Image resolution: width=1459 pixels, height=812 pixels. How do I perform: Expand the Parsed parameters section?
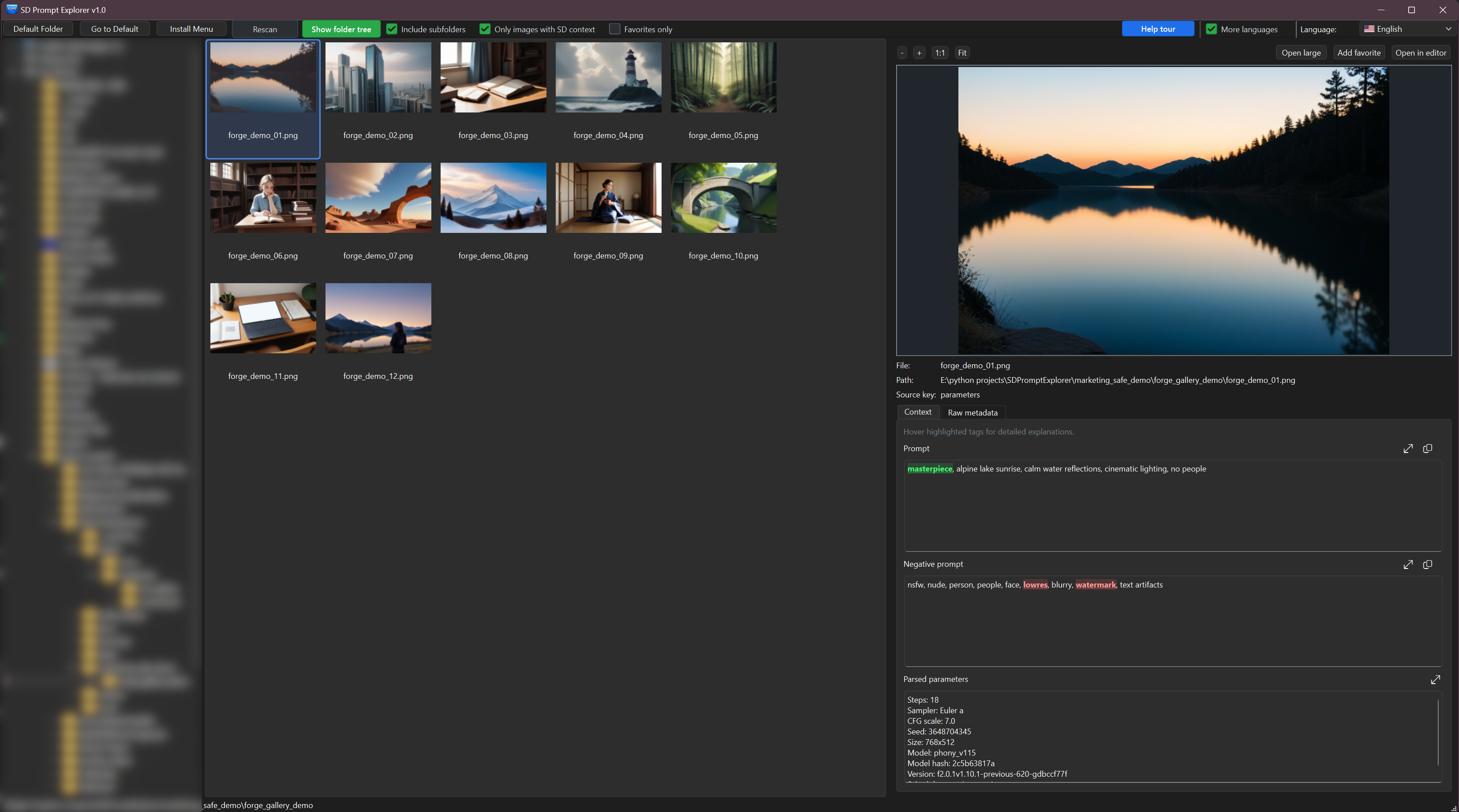coord(1435,680)
